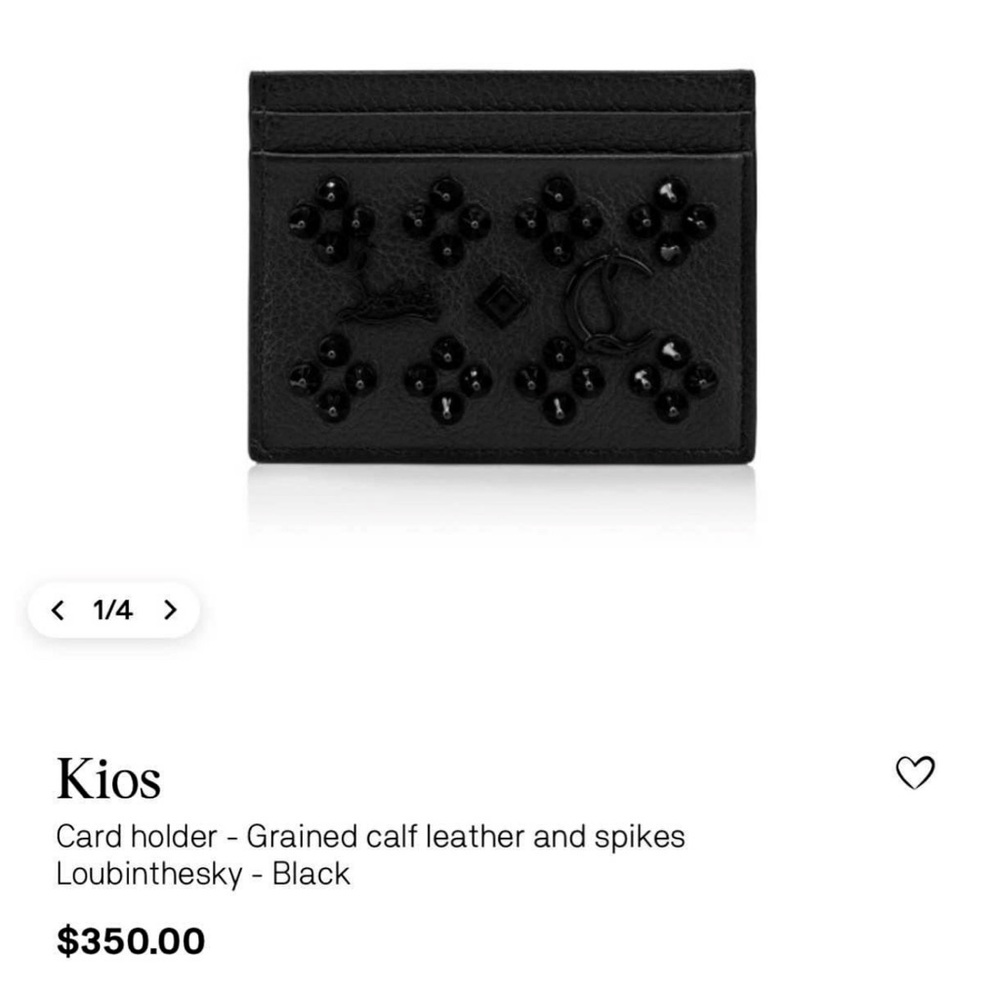Add Kios to wishlist with the heart
Viewport: 1000px width, 1000px height.
coord(914,773)
